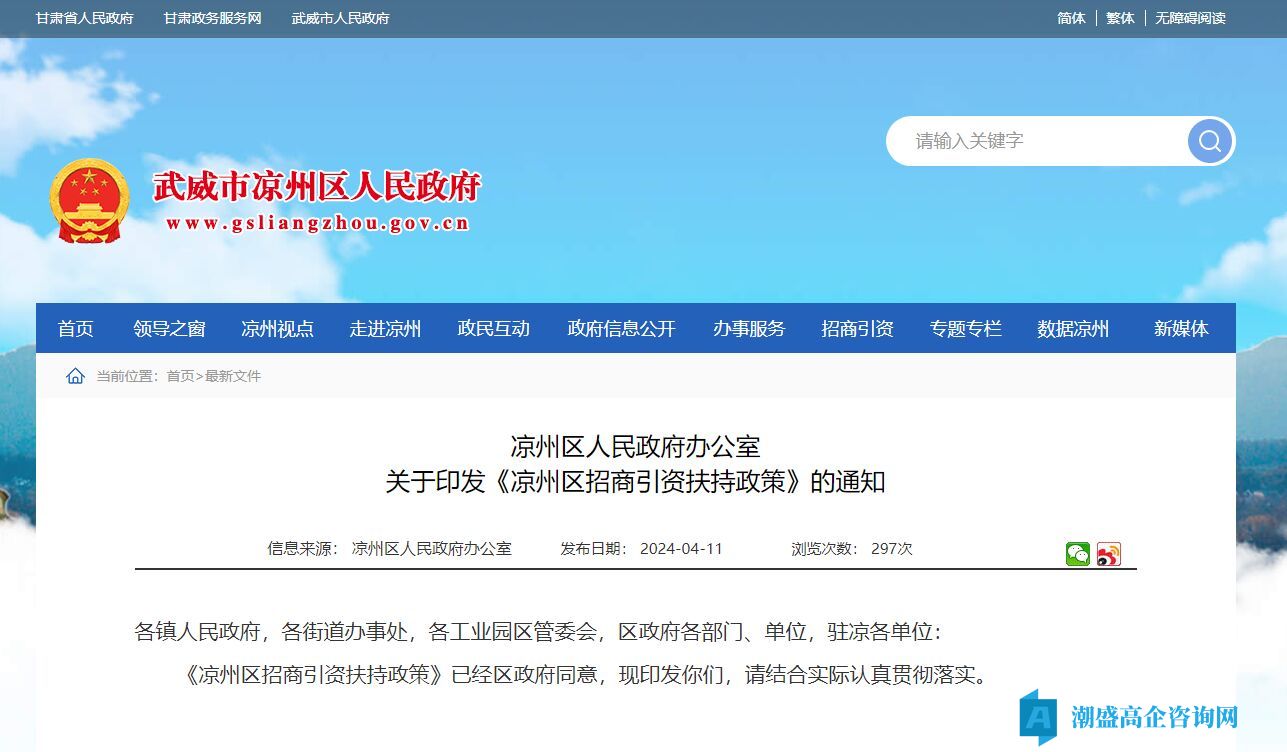
Task: Share the article via WeChat icon
Action: 1077,554
